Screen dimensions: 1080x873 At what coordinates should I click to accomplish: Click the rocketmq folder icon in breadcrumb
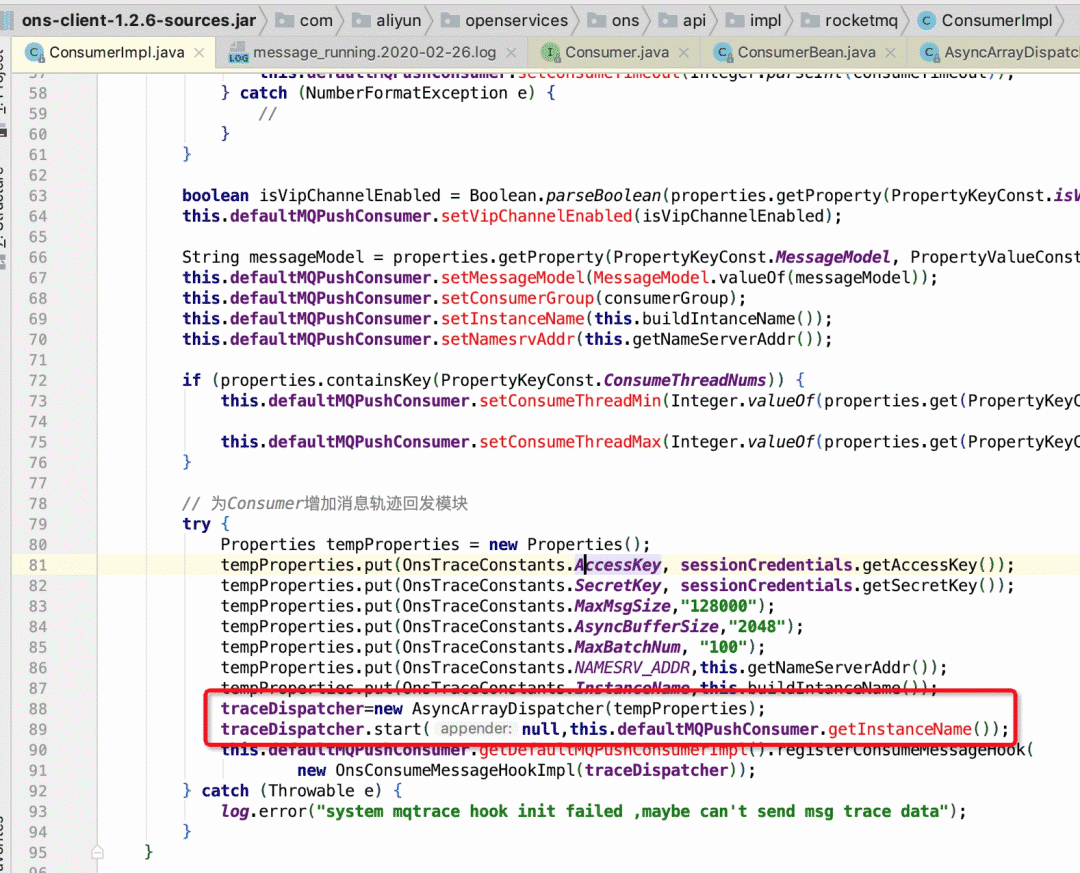(810, 21)
